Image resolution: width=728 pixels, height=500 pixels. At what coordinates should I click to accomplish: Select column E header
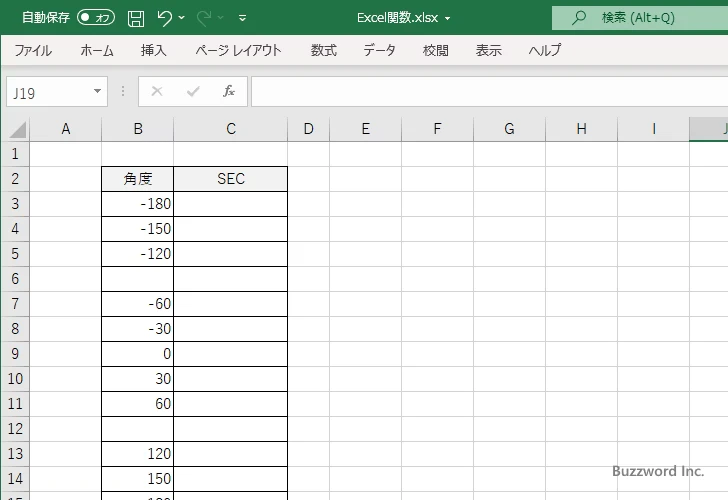click(x=365, y=129)
